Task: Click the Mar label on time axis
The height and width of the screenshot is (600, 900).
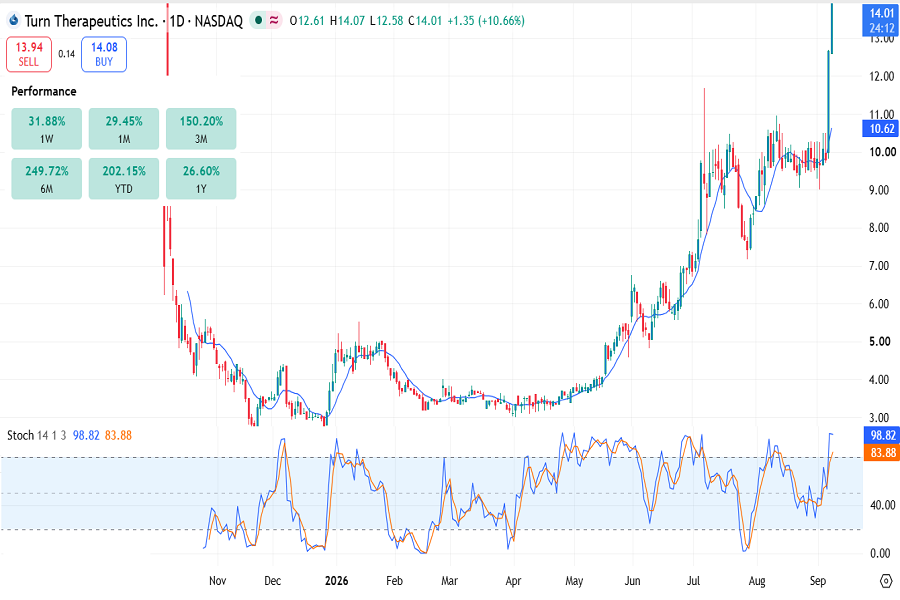Action: click(449, 580)
